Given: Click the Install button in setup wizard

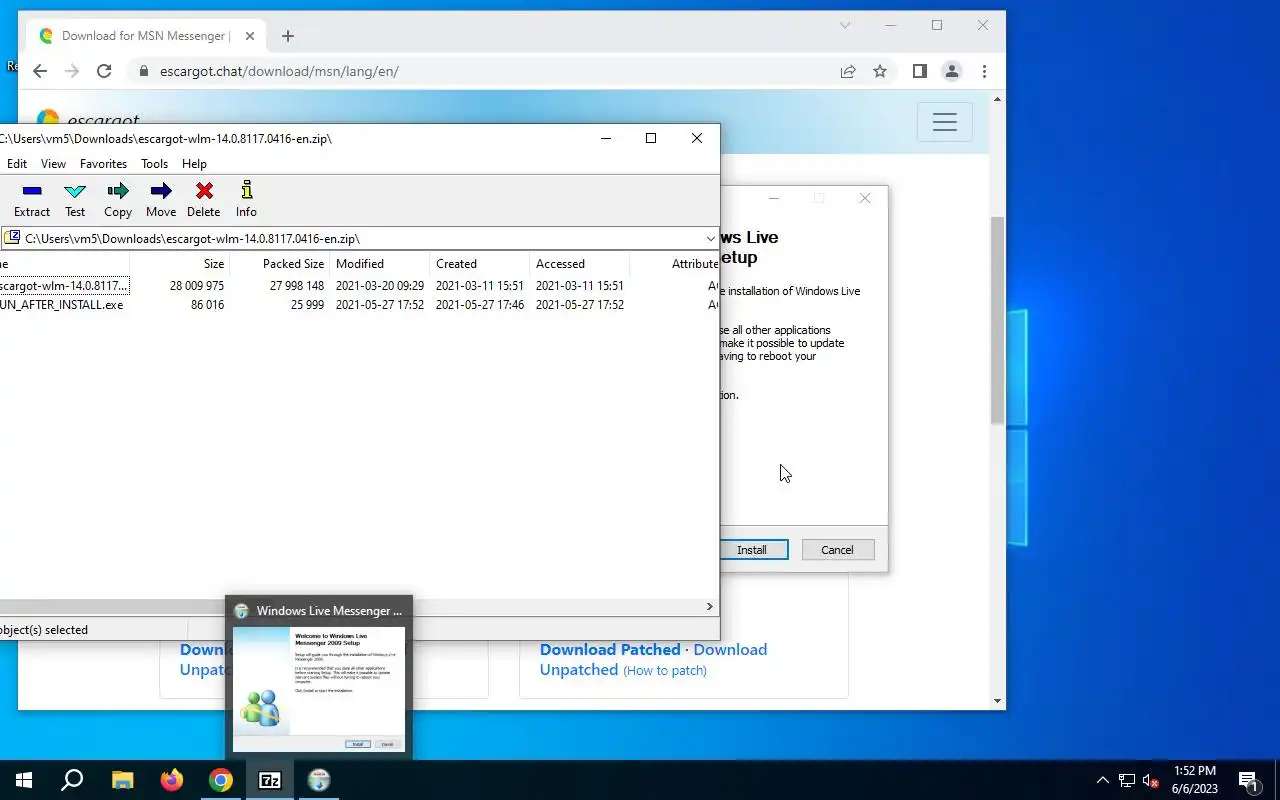Looking at the screenshot, I should 752,550.
